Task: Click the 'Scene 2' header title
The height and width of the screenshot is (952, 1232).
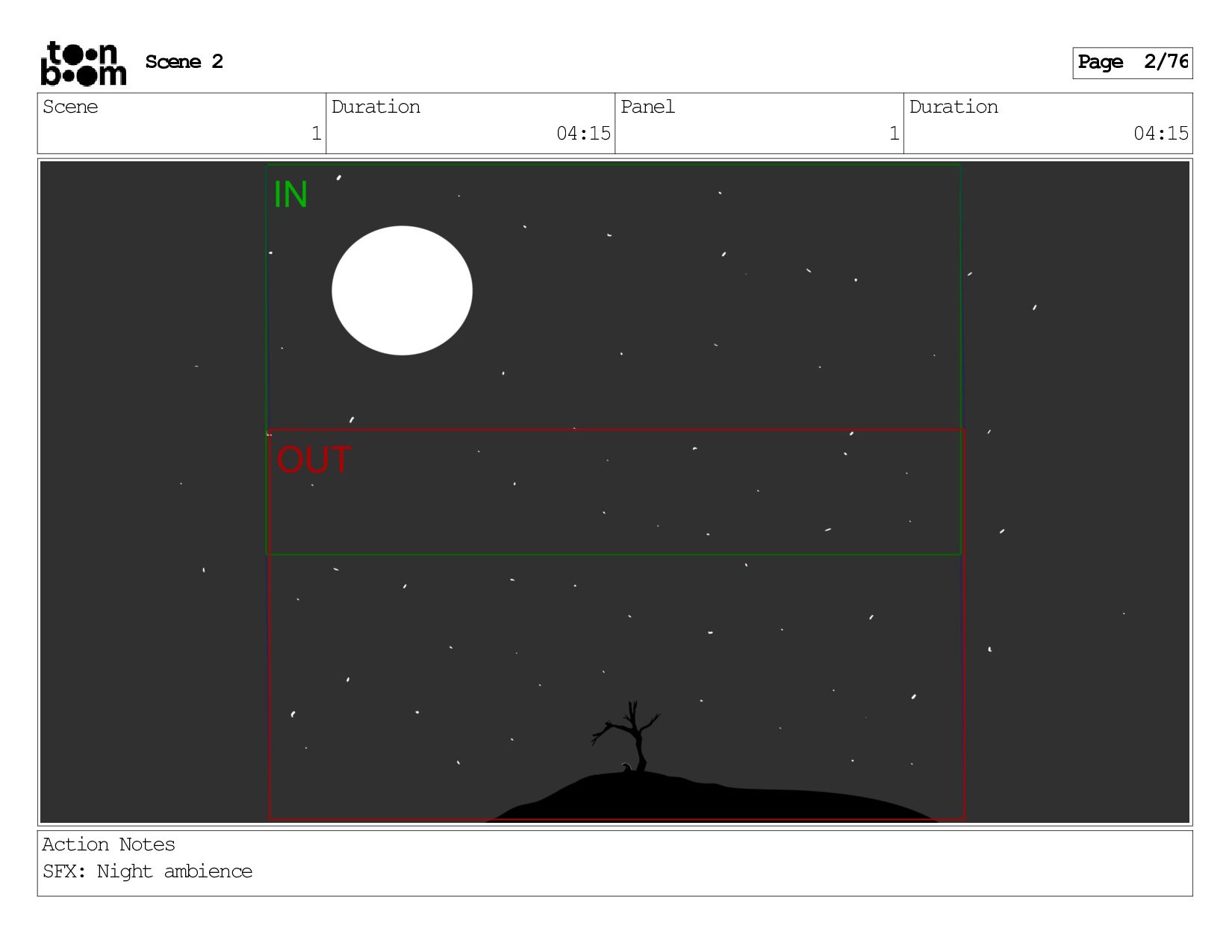Action: (x=184, y=62)
